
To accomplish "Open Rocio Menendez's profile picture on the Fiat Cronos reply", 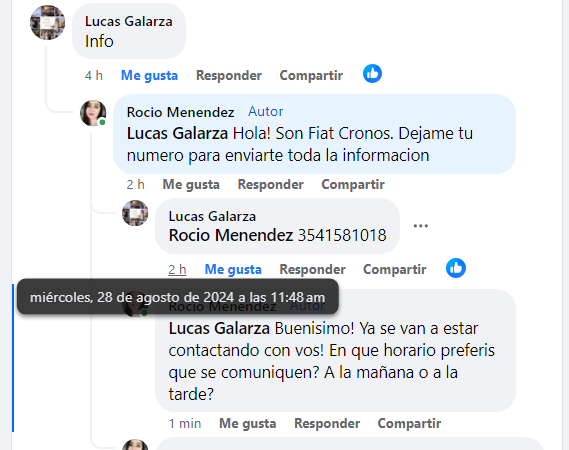I will point(93,113).
